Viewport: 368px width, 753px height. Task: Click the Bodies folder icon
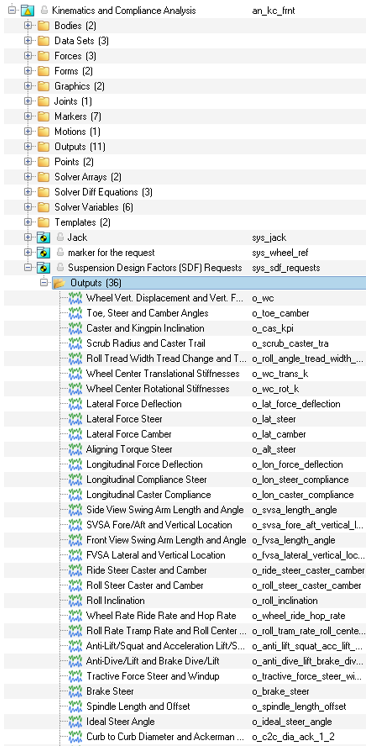(x=43, y=25)
